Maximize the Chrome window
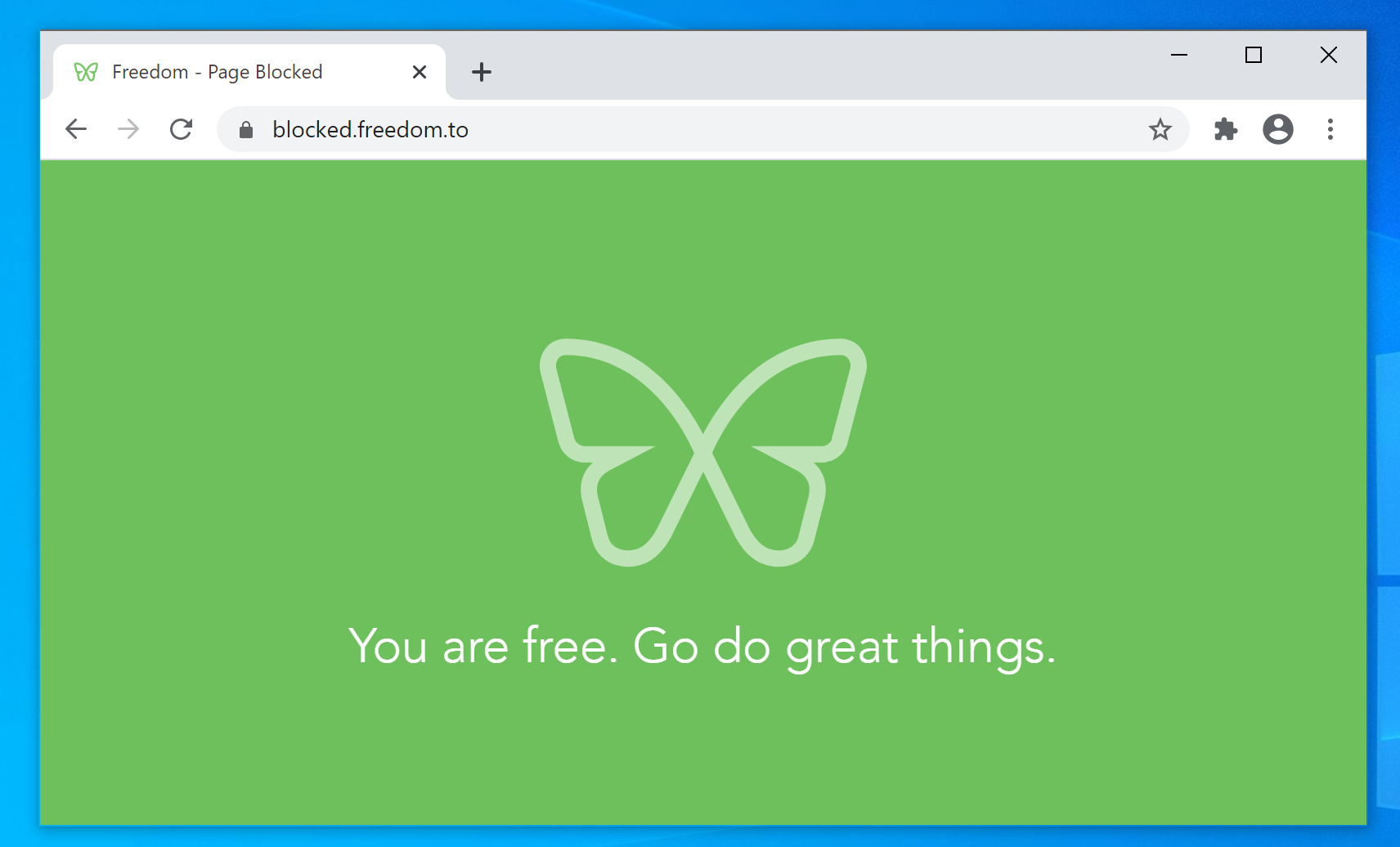This screenshot has height=847, width=1400. (1254, 55)
